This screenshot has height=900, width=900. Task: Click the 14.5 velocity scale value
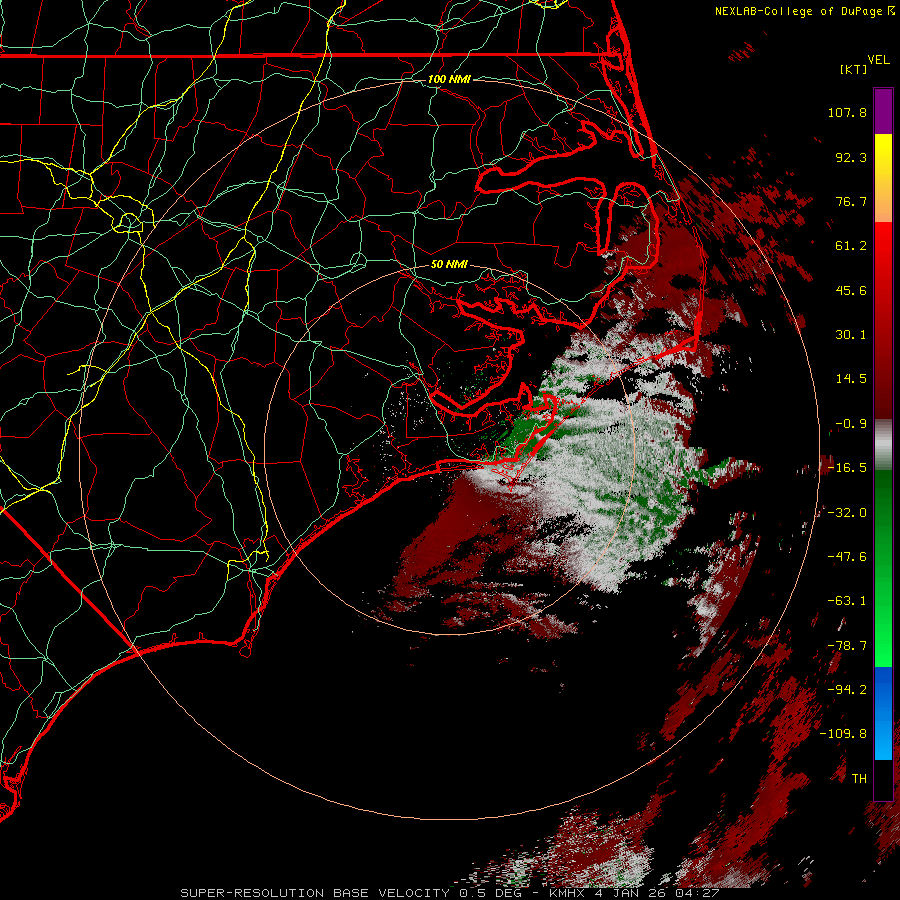pyautogui.click(x=851, y=379)
